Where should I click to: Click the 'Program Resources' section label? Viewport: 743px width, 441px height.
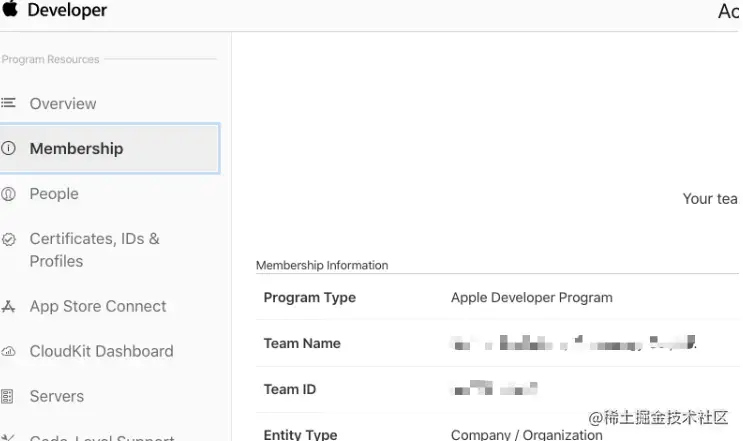(x=50, y=59)
